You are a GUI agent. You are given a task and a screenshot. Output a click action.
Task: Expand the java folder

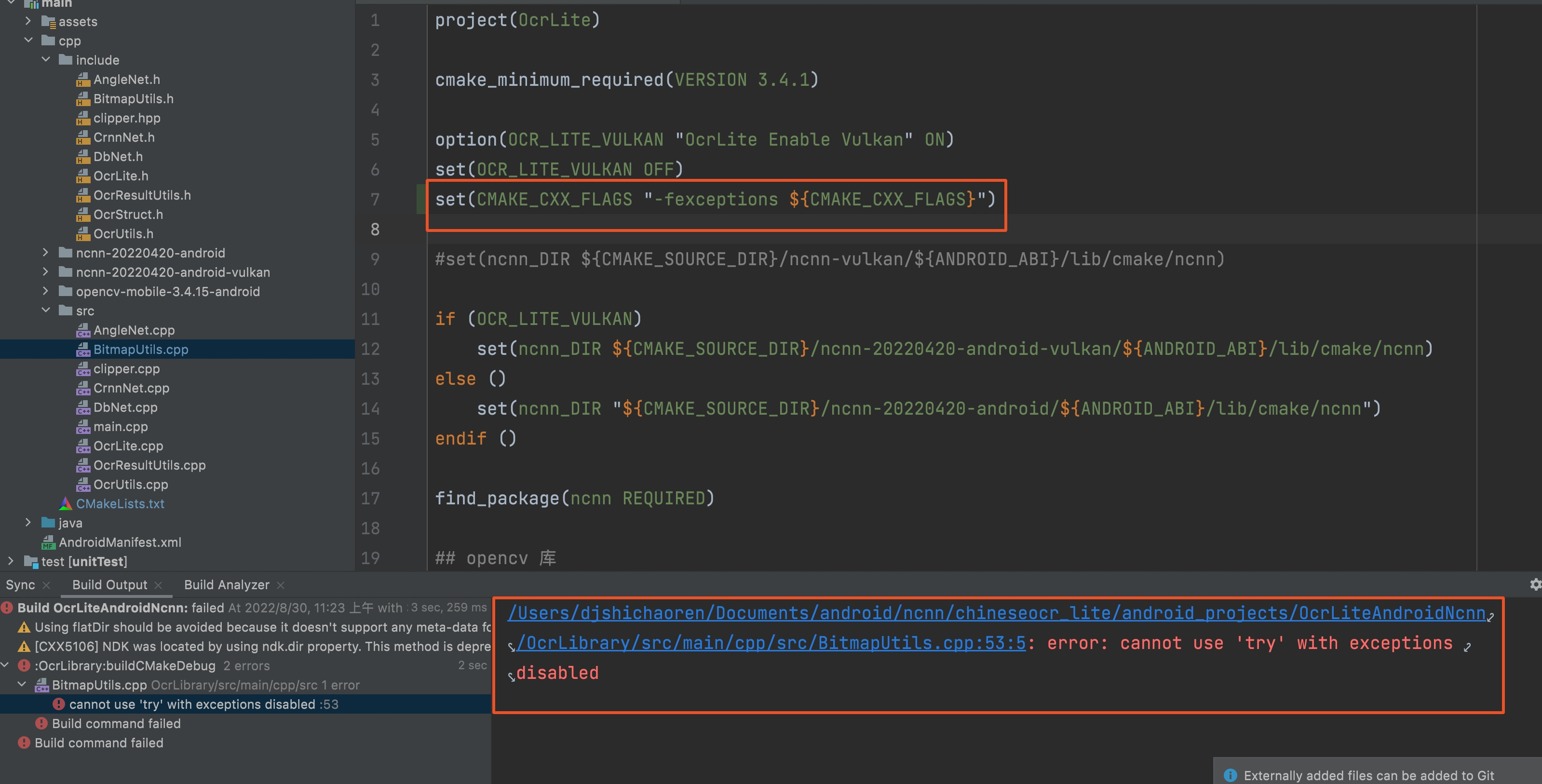28,523
